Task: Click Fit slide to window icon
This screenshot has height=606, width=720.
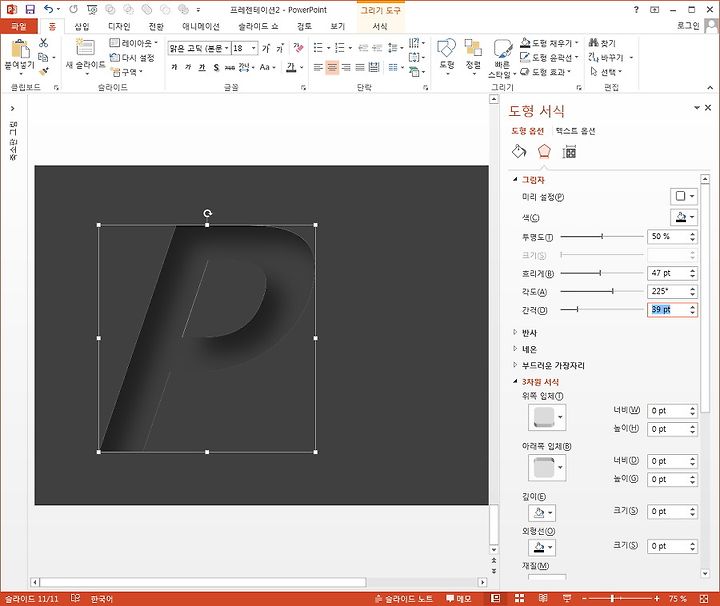Action: pyautogui.click(x=704, y=599)
